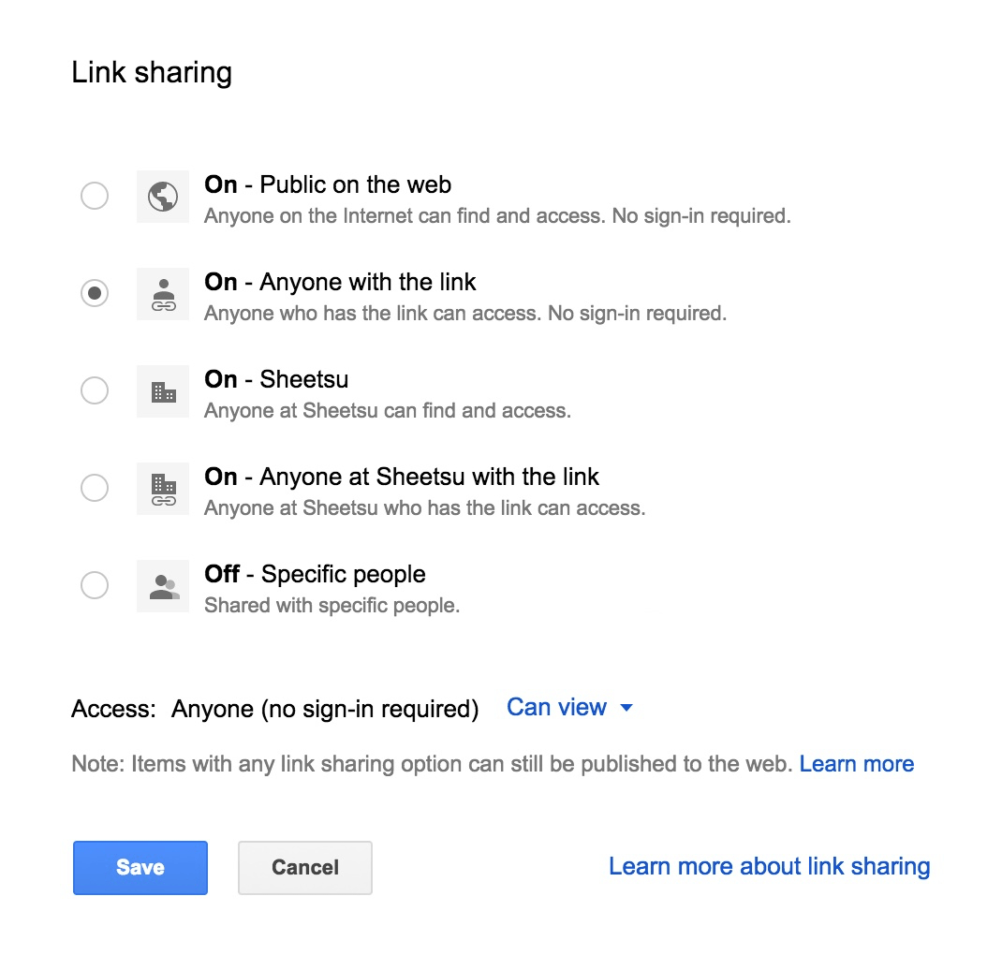Click the Can view dropdown arrow
Image resolution: width=1002 pixels, height=970 pixels.
coord(626,707)
